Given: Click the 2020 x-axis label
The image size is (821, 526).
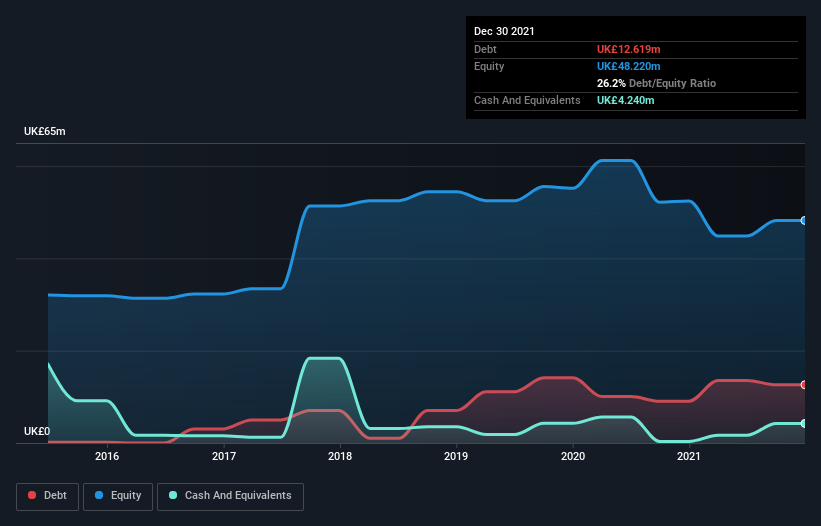Looking at the screenshot, I should point(573,456).
